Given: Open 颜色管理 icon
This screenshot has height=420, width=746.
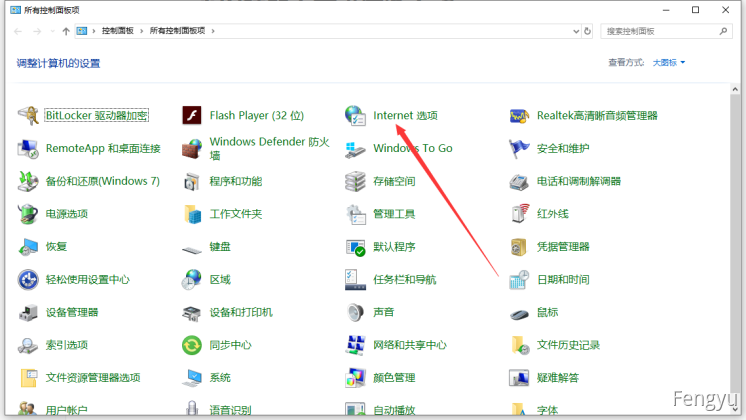Looking at the screenshot, I should pos(355,378).
